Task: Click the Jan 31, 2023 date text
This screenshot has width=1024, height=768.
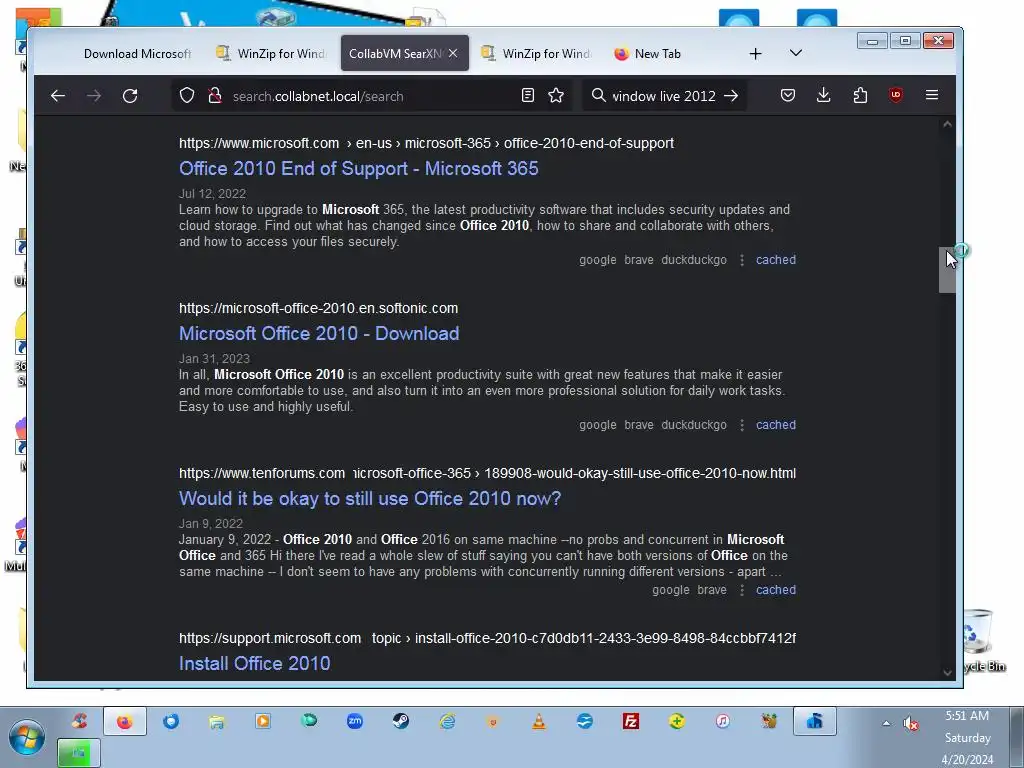Action: pos(214,359)
